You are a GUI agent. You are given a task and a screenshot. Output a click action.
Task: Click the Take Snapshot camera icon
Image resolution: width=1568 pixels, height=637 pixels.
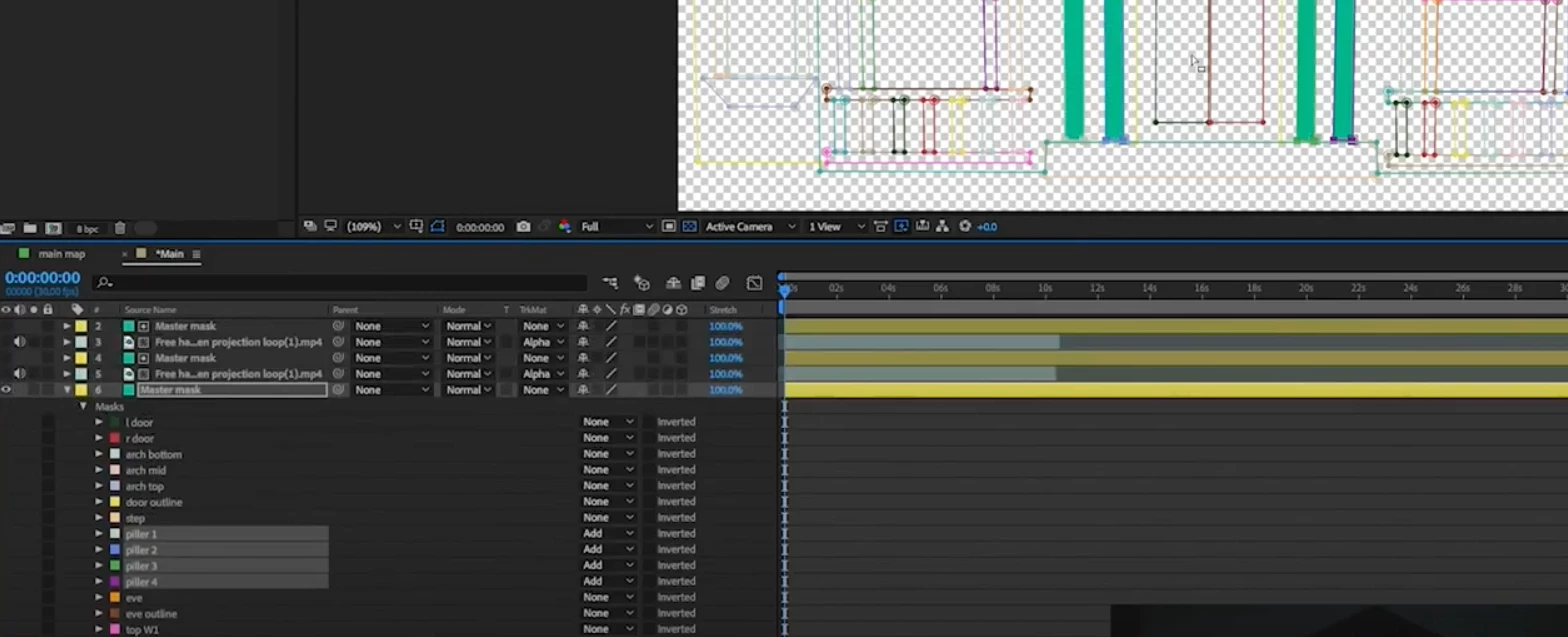point(523,227)
